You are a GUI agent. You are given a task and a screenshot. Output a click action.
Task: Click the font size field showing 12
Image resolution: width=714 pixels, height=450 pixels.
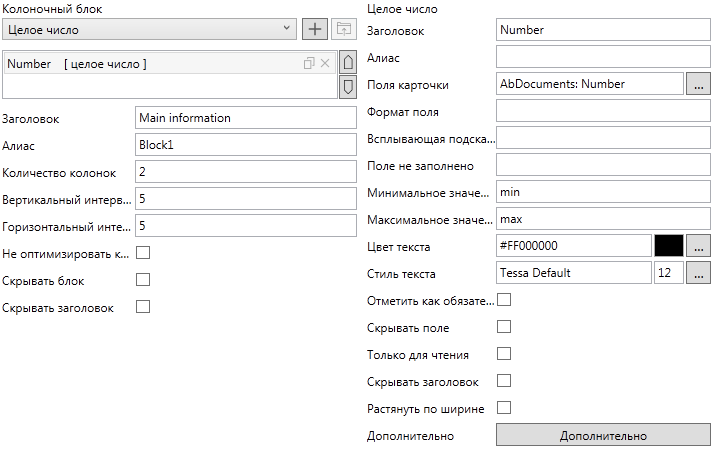[668, 272]
